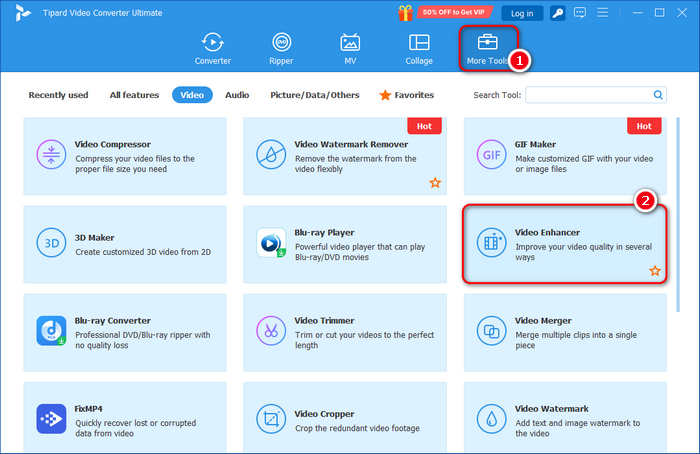Click the Video Cropper title text

[324, 414]
